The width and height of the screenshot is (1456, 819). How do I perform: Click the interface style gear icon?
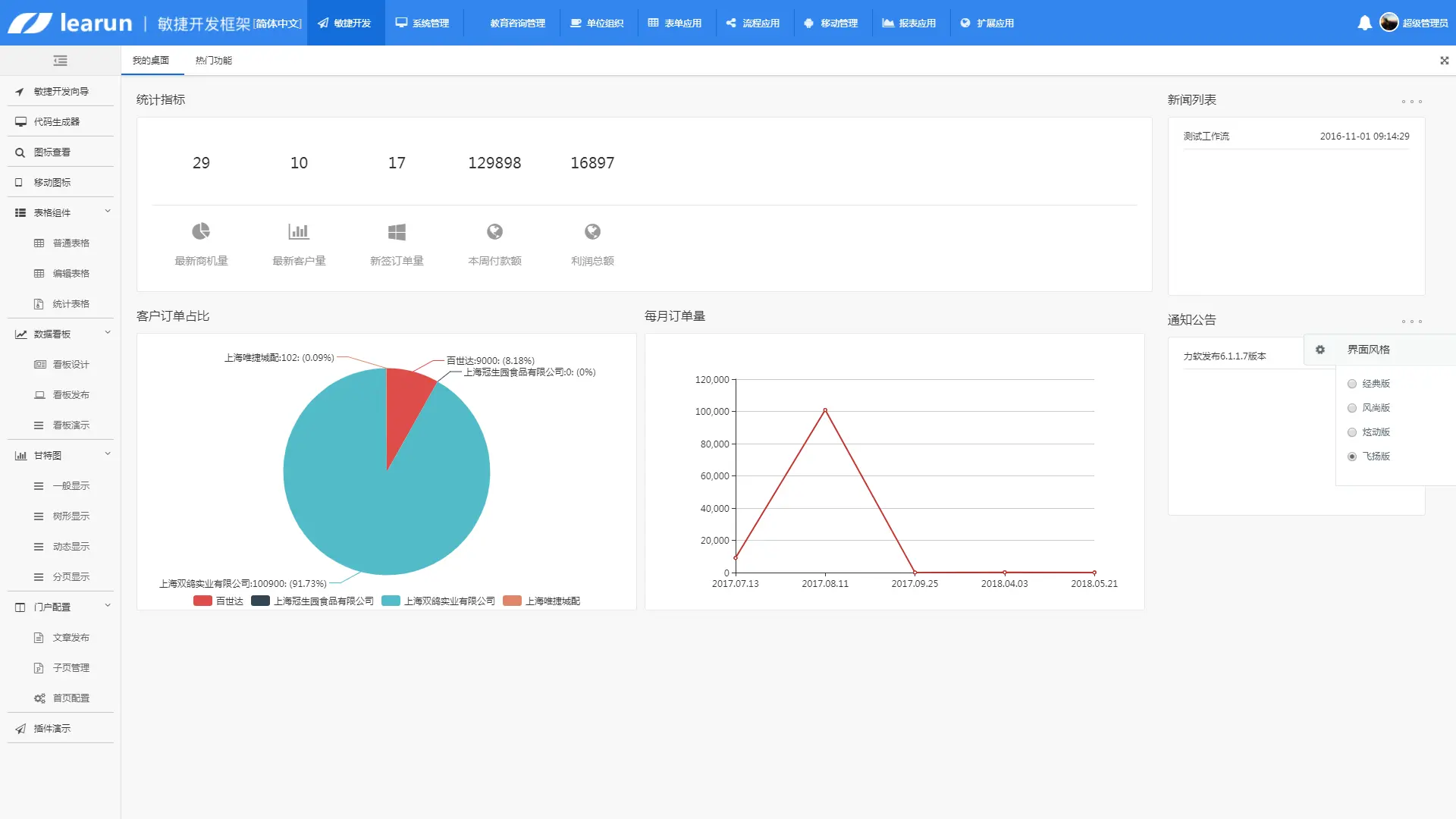point(1319,350)
